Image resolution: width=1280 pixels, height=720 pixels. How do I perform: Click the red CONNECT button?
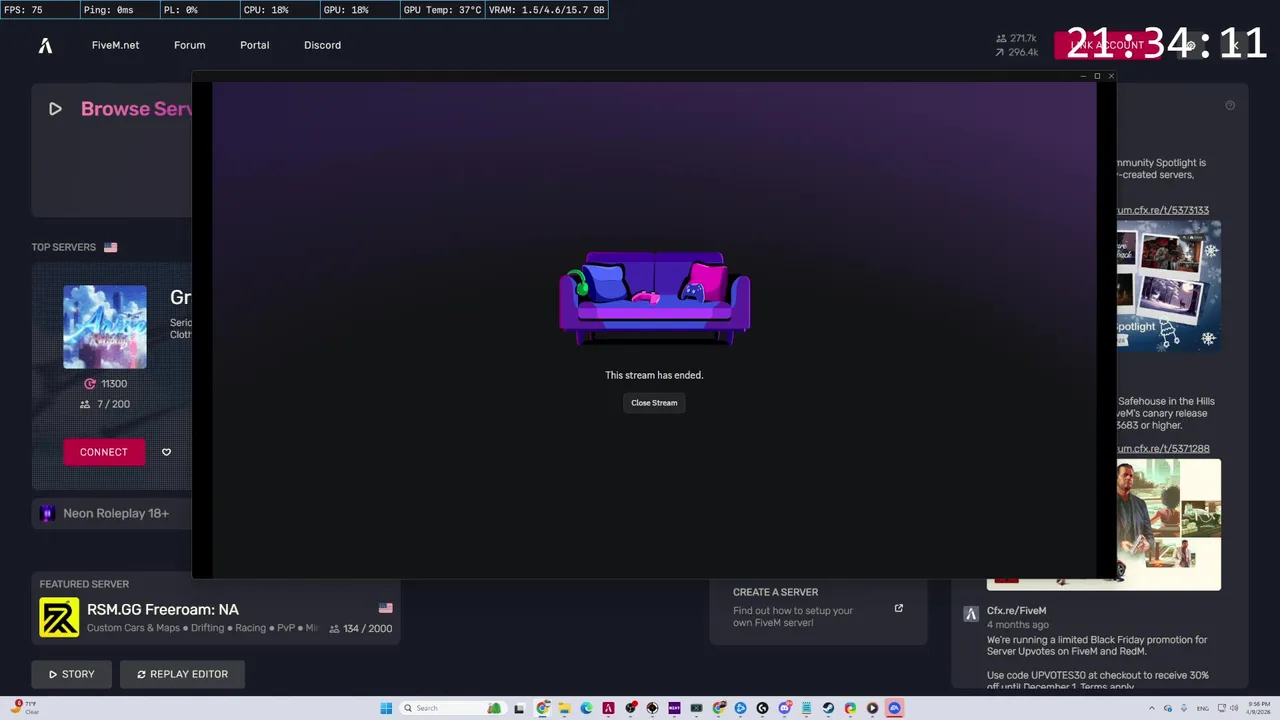pos(104,452)
